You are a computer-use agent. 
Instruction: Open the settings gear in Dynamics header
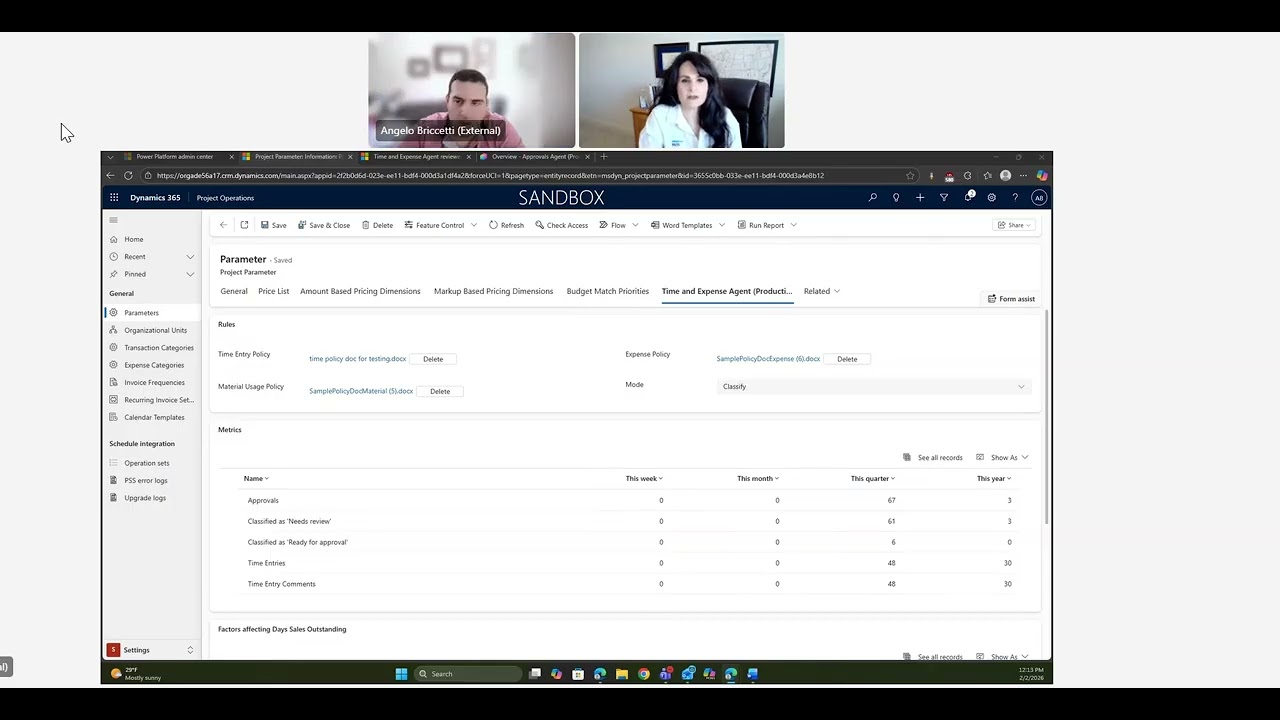[992, 198]
